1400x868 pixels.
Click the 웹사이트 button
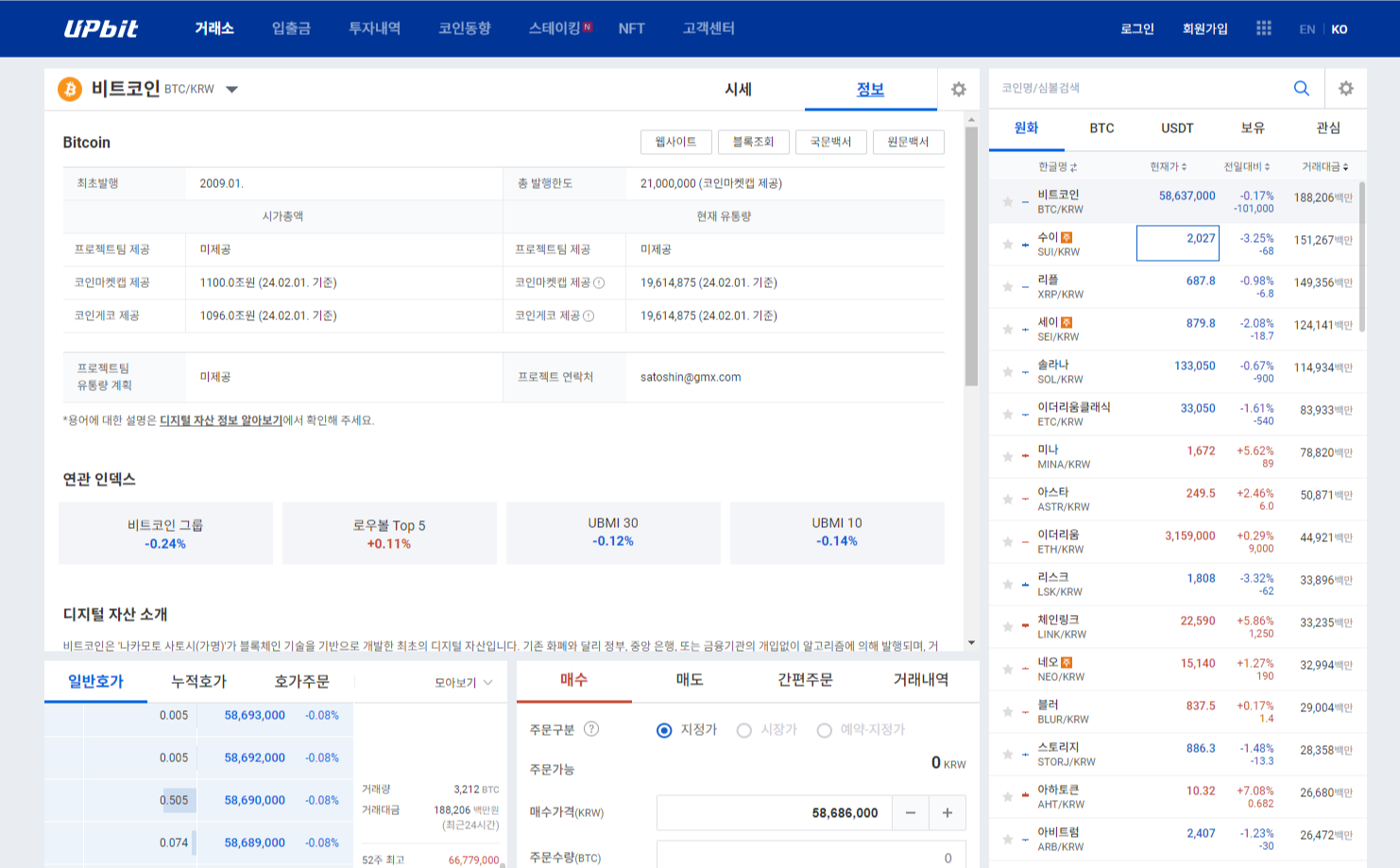click(x=676, y=142)
